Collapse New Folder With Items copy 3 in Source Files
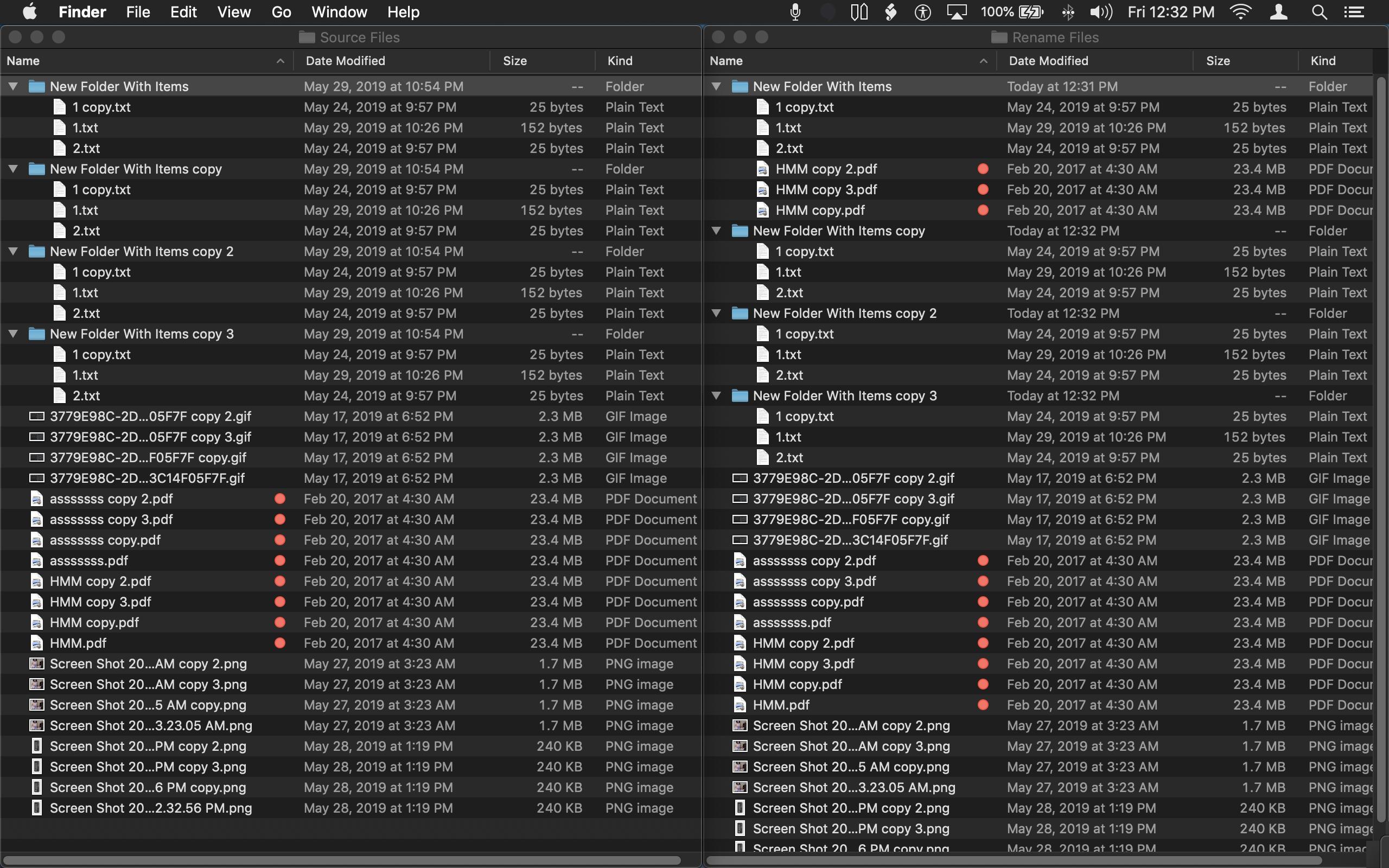The width and height of the screenshot is (1389, 868). coord(12,334)
